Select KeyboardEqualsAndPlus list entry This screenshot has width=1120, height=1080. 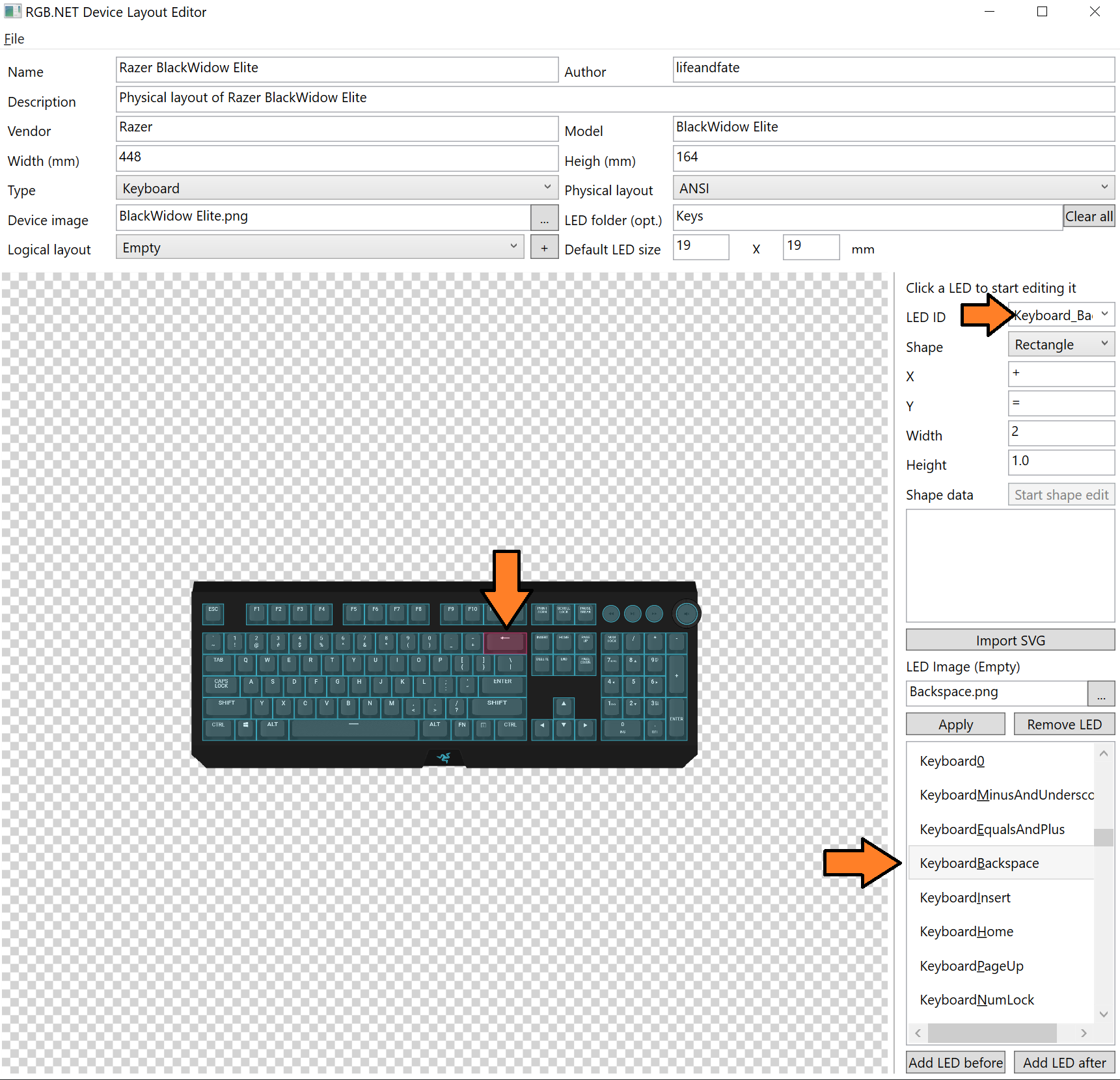1001,830
